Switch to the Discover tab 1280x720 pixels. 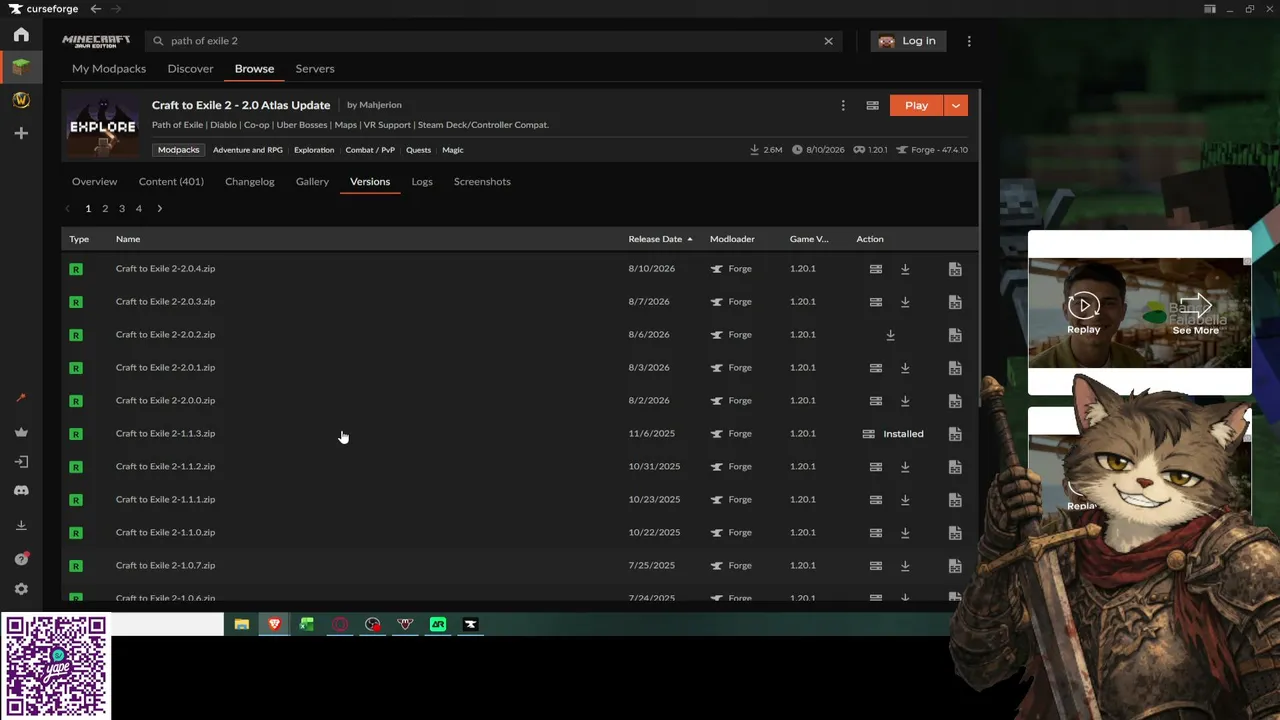[x=190, y=69]
